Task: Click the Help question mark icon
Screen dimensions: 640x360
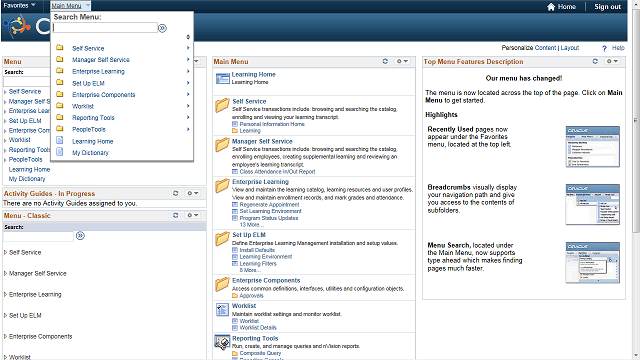Action: (x=604, y=48)
